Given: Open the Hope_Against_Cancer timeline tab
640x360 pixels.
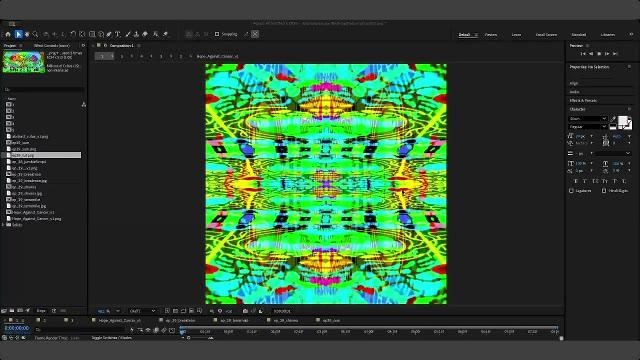Looking at the screenshot, I should [x=120, y=320].
